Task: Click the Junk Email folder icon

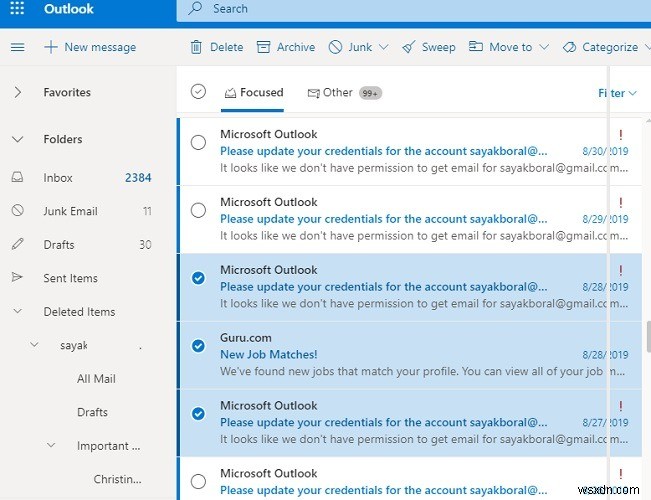Action: pos(17,210)
